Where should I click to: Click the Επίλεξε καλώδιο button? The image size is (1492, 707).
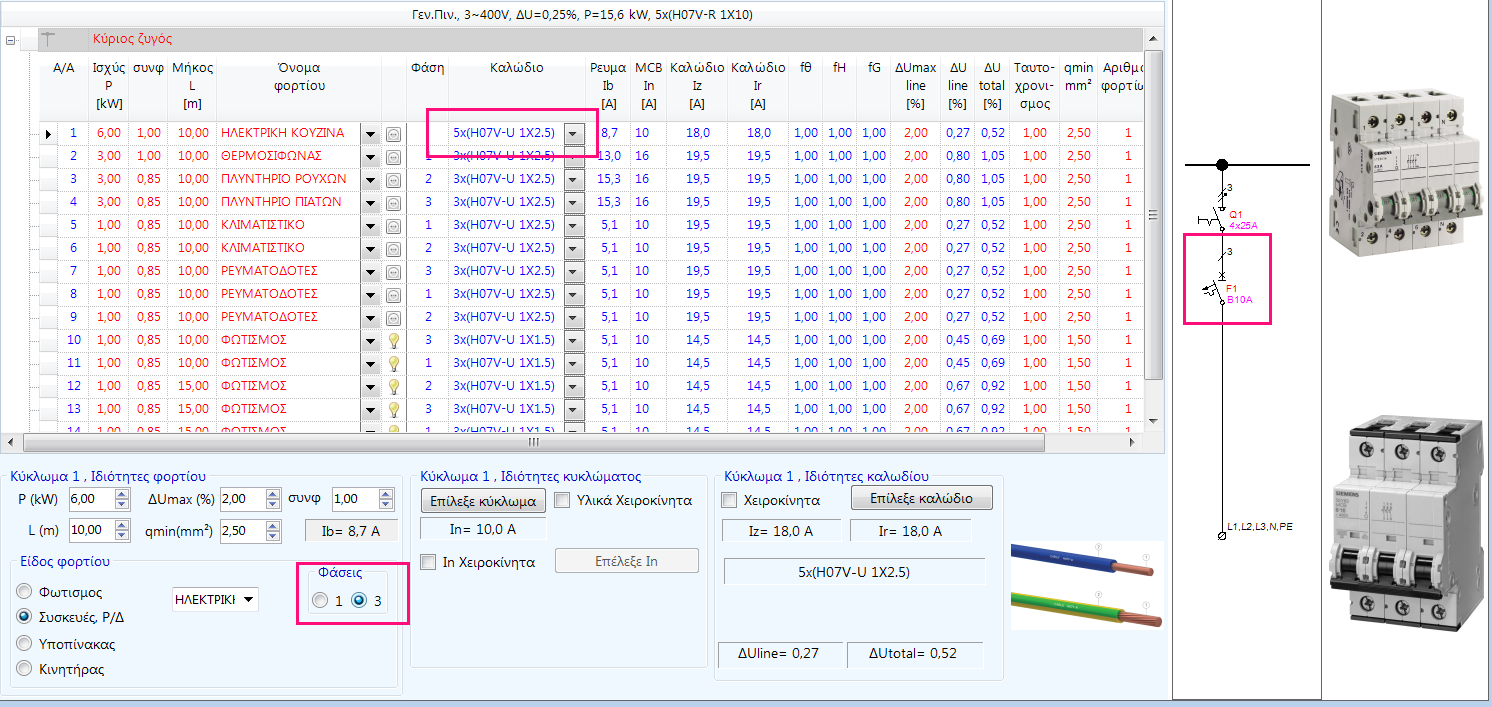[x=922, y=498]
